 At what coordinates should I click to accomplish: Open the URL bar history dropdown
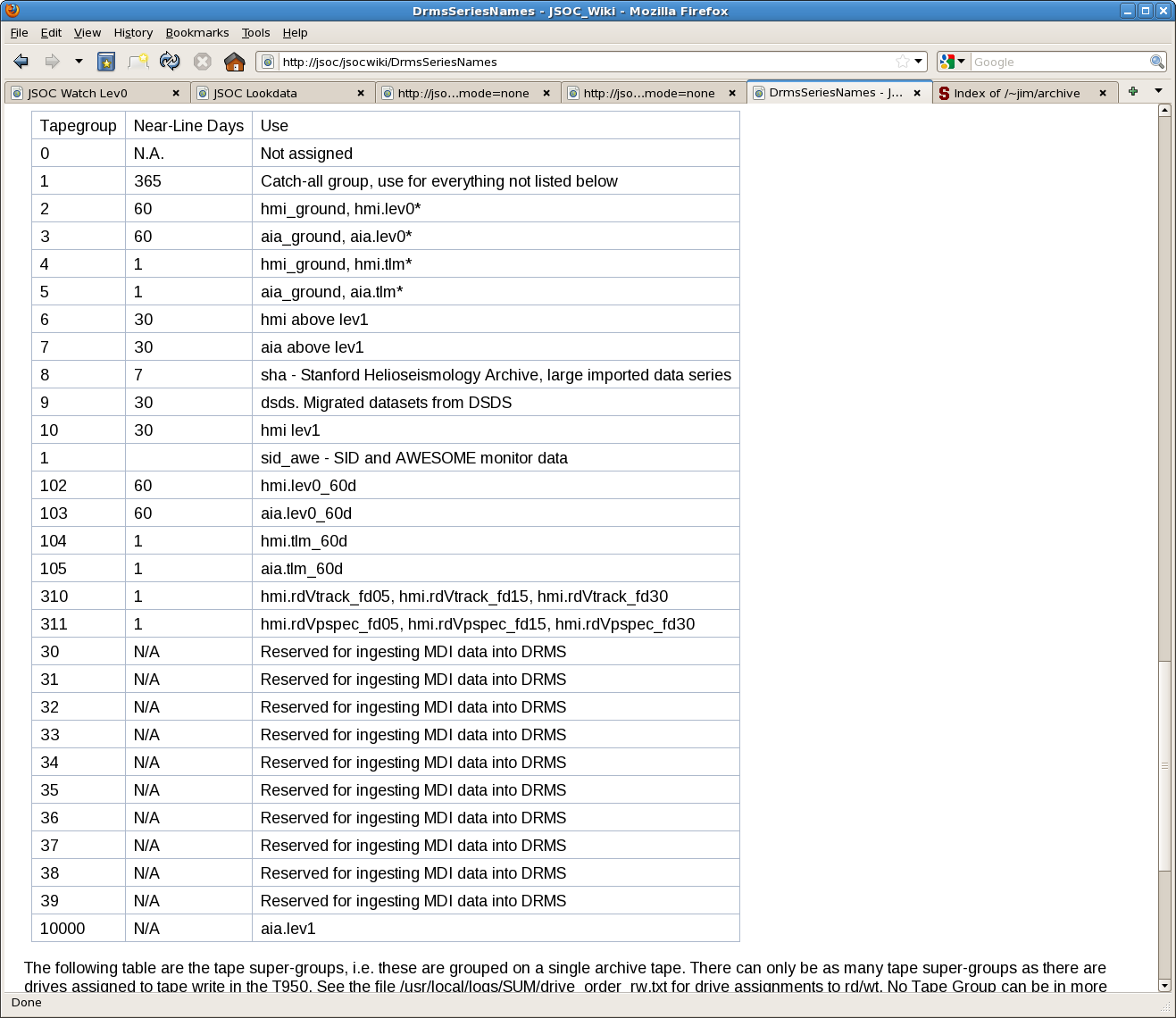click(918, 62)
